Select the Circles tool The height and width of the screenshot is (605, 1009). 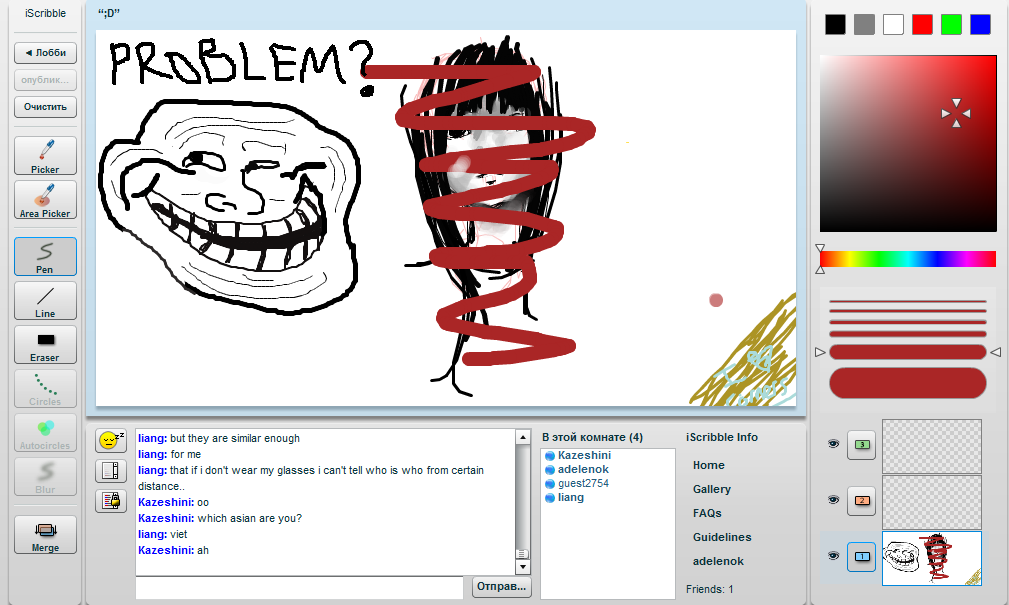(45, 388)
